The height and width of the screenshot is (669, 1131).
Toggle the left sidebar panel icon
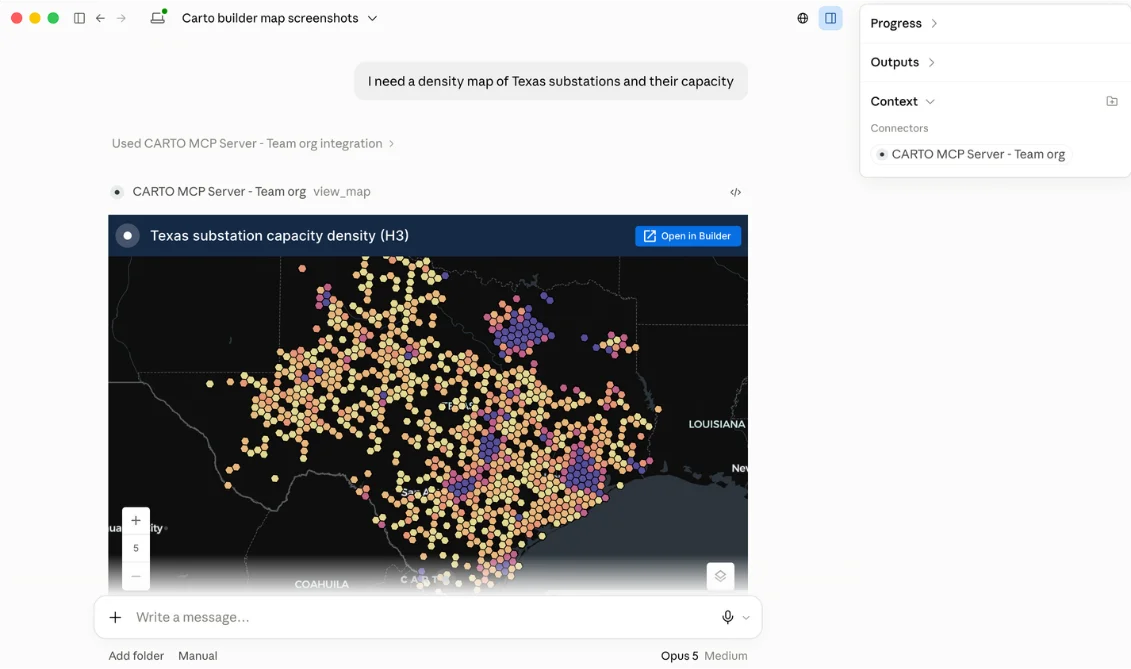pos(79,18)
